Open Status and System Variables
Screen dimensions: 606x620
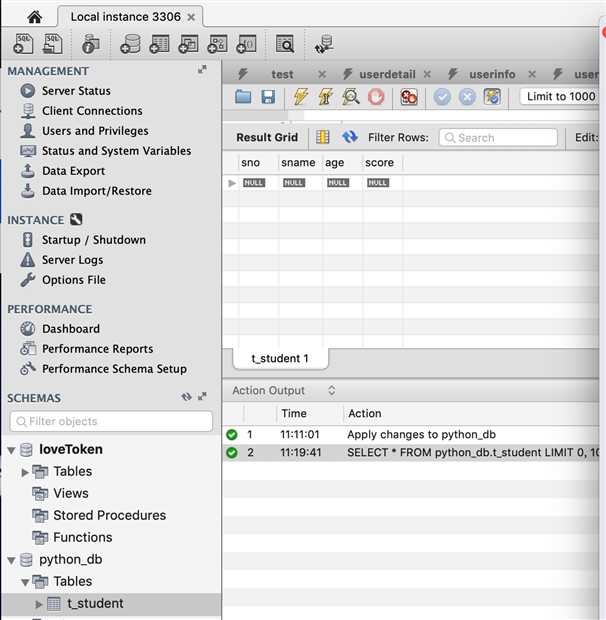[x=116, y=151]
